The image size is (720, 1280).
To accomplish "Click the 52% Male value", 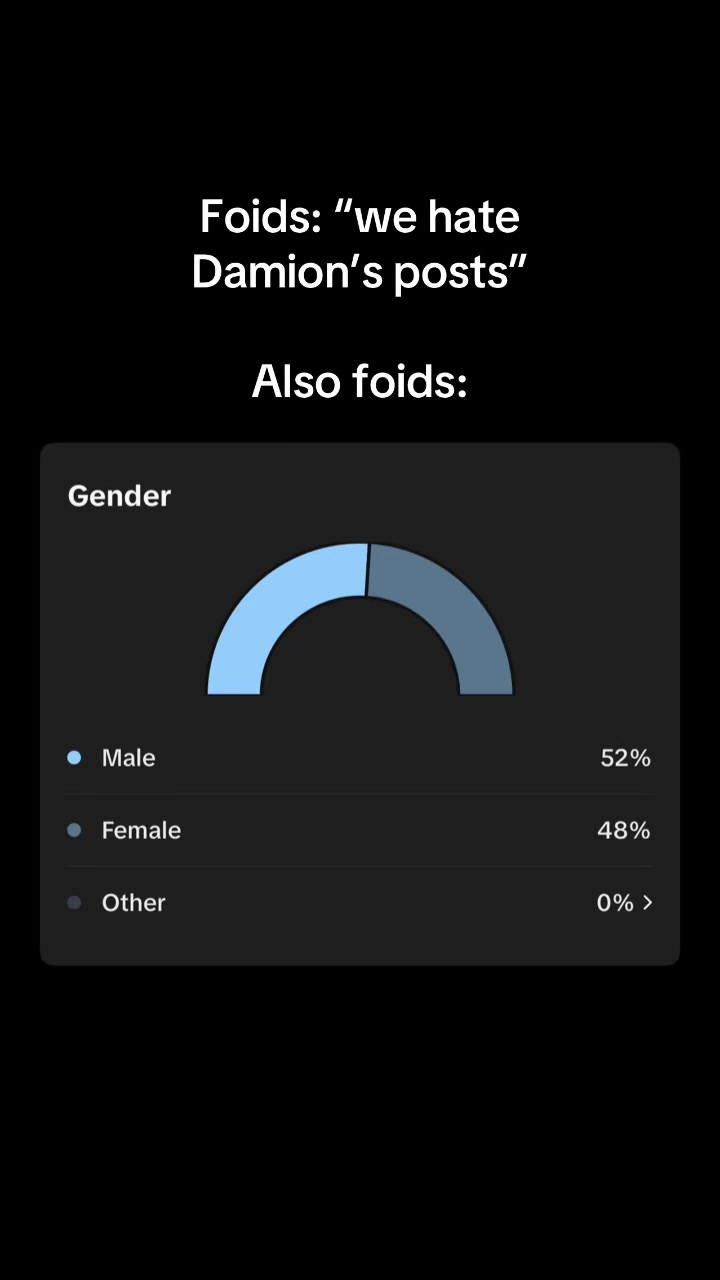I will [625, 758].
